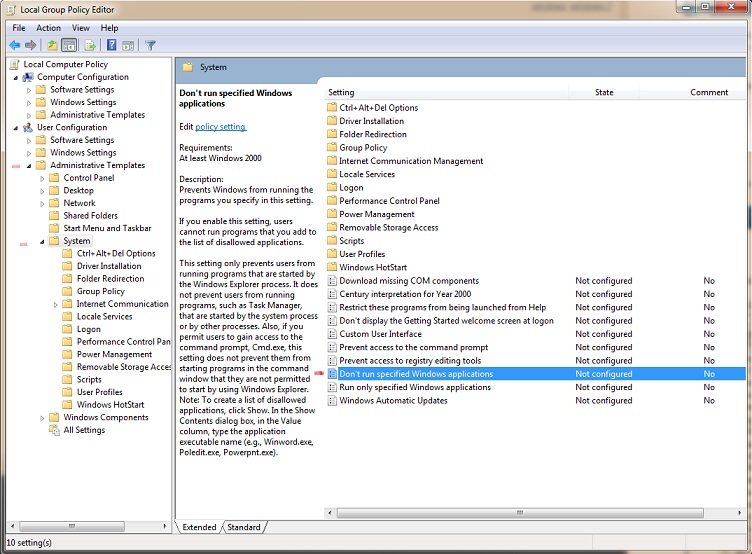Select Run only specified Windows applications

415,387
